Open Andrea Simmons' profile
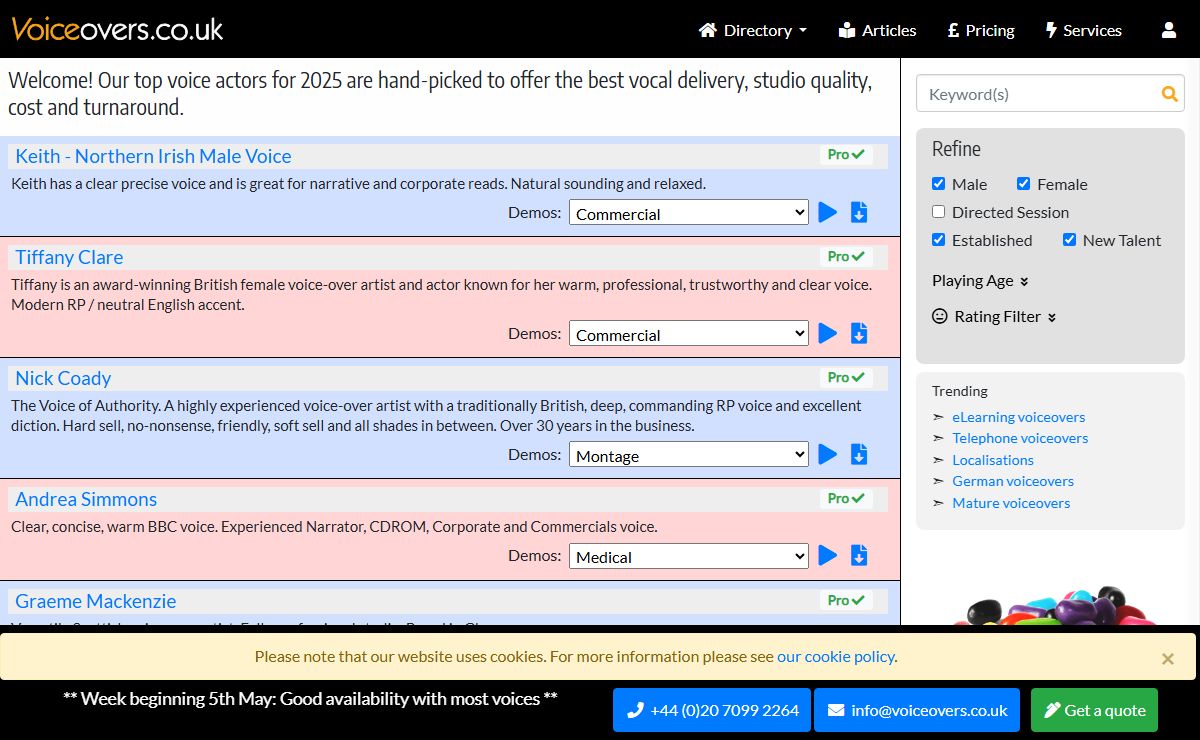The image size is (1200, 740). (86, 499)
